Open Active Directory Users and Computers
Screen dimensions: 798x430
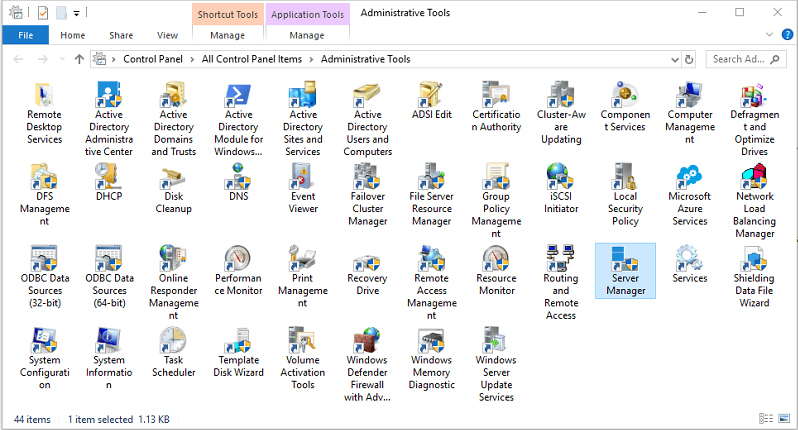pyautogui.click(x=367, y=120)
